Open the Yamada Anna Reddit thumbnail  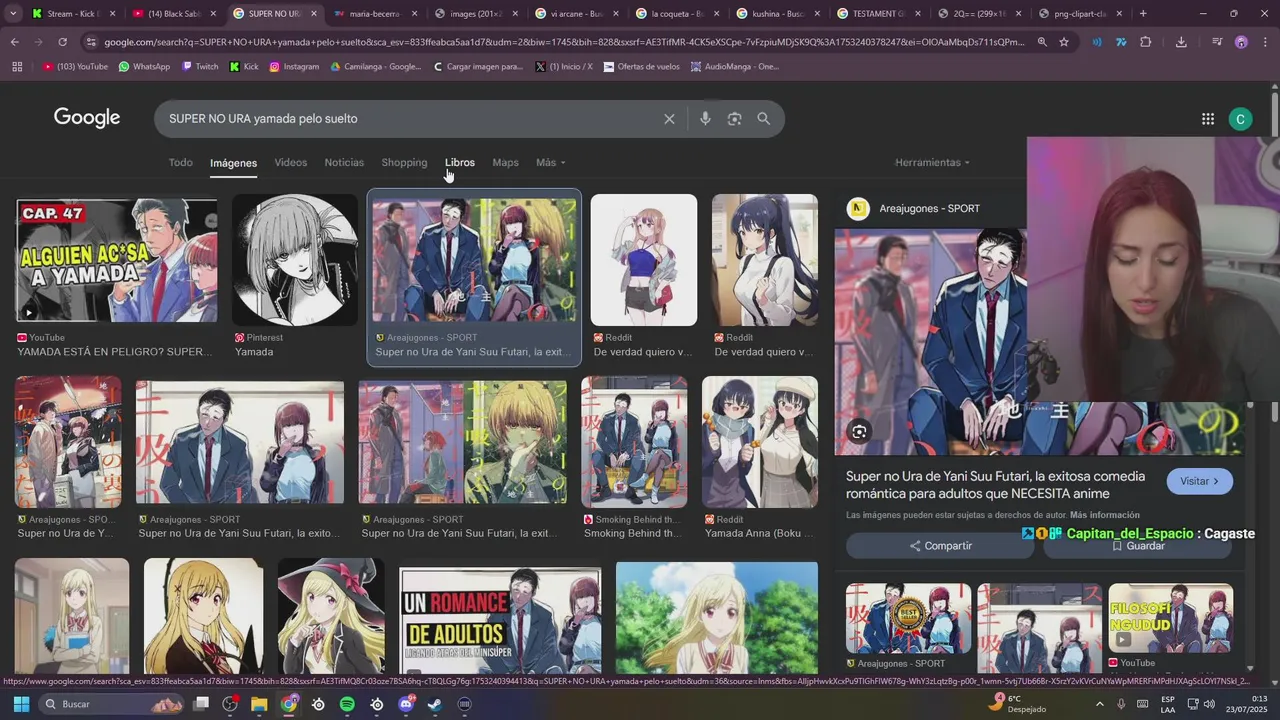pos(760,442)
